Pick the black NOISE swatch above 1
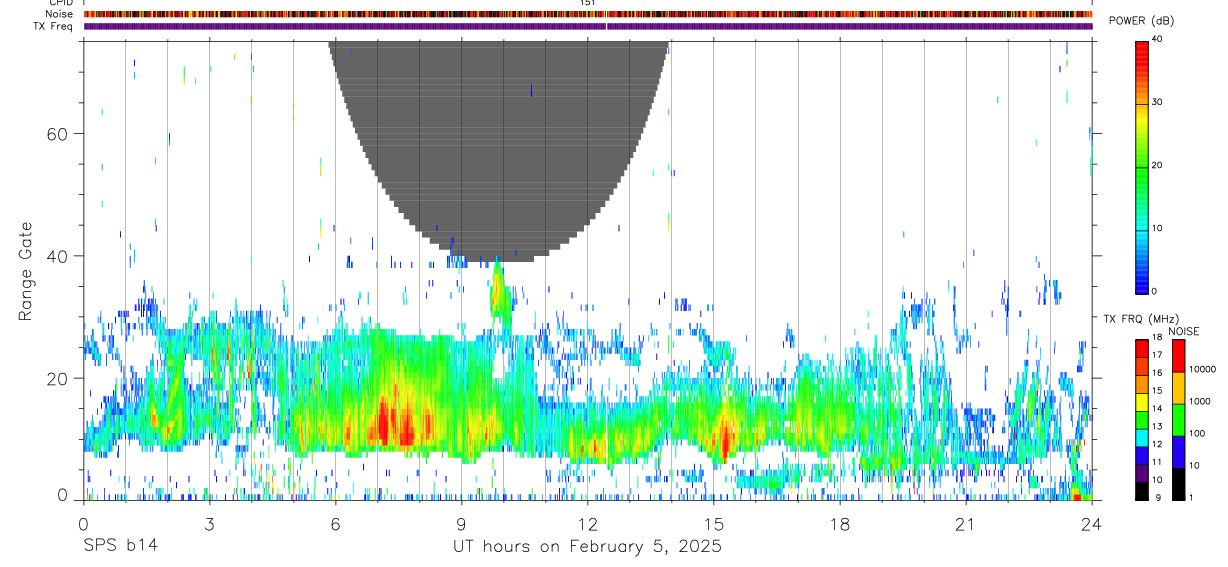 (1178, 484)
